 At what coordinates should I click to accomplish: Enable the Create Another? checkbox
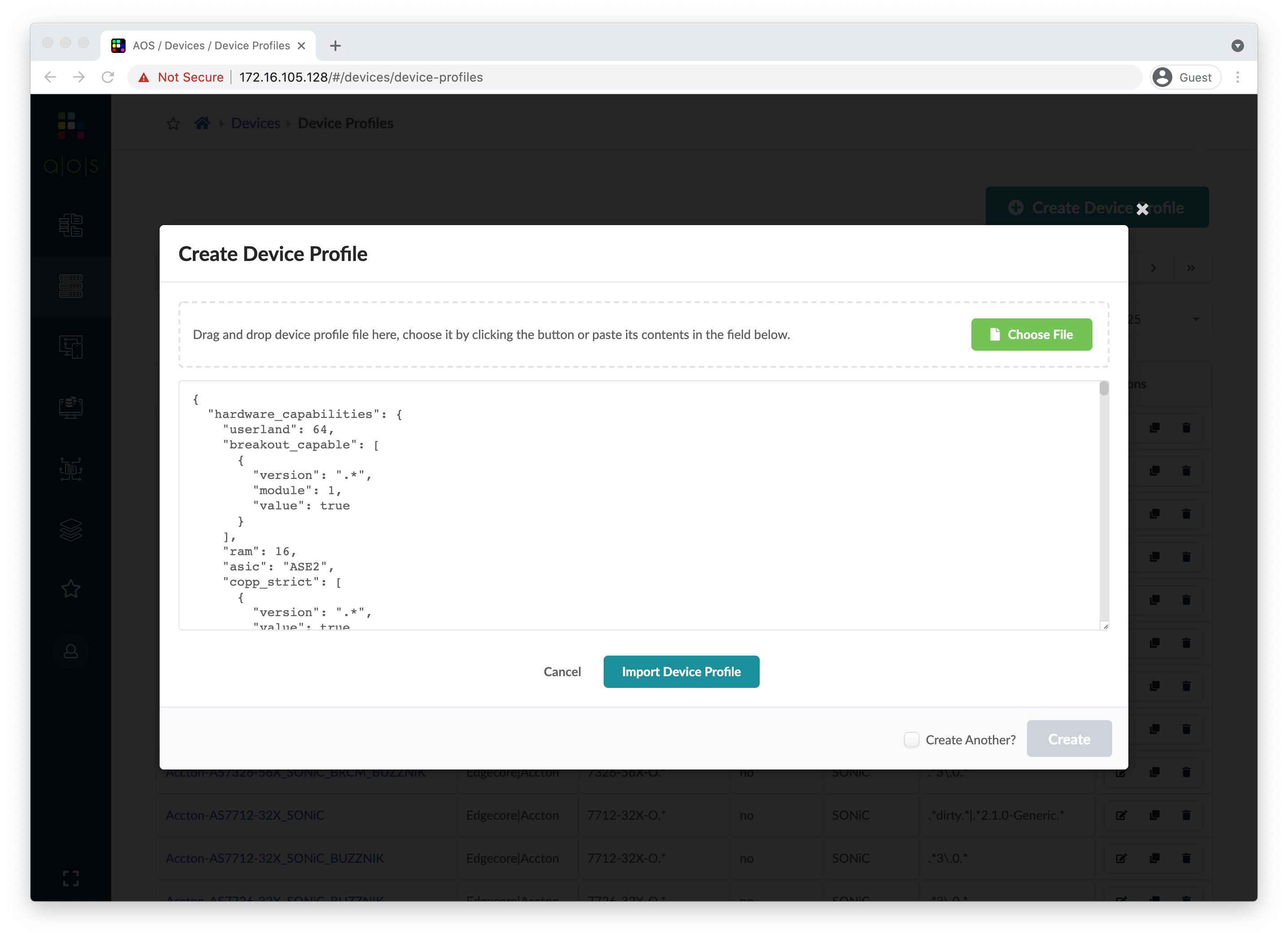[x=911, y=739]
